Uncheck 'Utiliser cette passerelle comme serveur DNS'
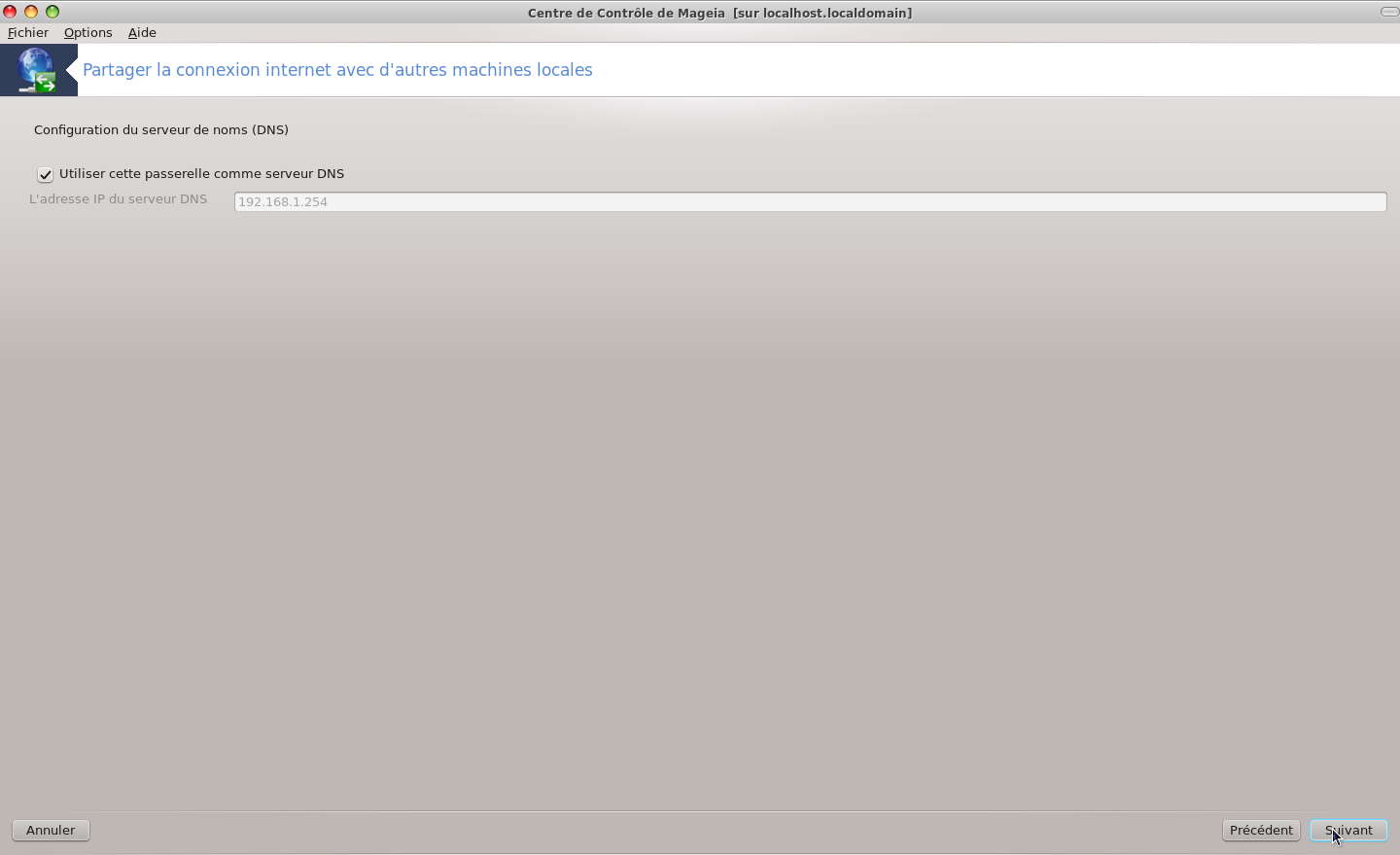1400x855 pixels. [45, 174]
